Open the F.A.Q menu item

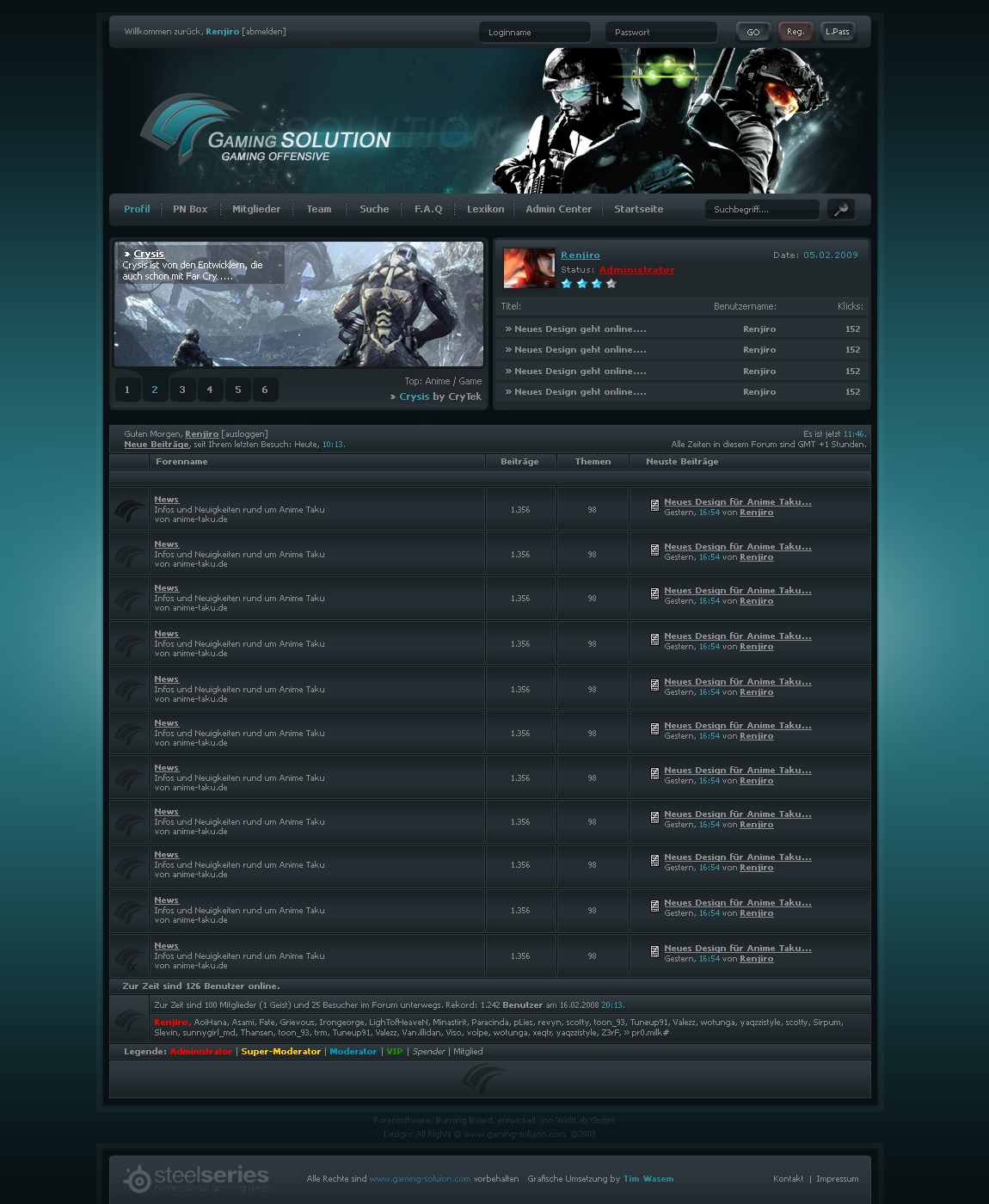(x=428, y=209)
